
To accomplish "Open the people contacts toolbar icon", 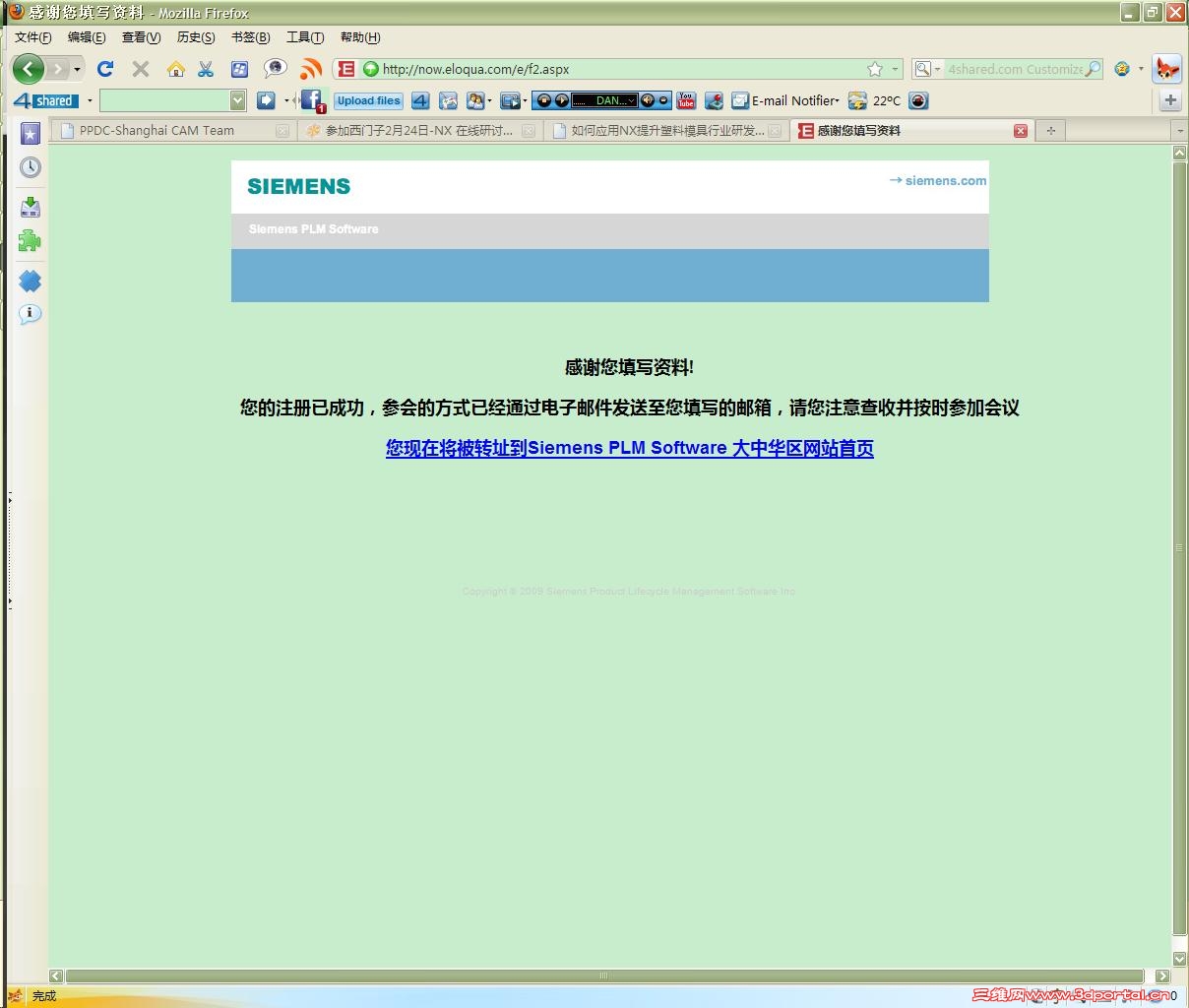I will click(x=476, y=100).
